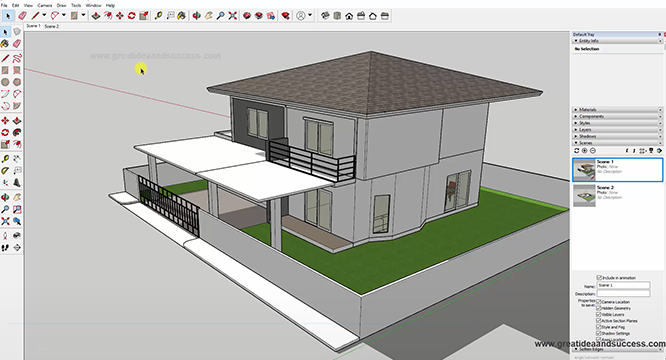Select Walk footprints tool in left toolbar

[5, 248]
